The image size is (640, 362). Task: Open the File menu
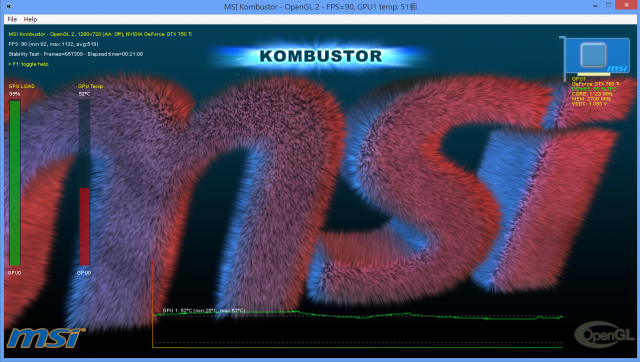[x=12, y=19]
